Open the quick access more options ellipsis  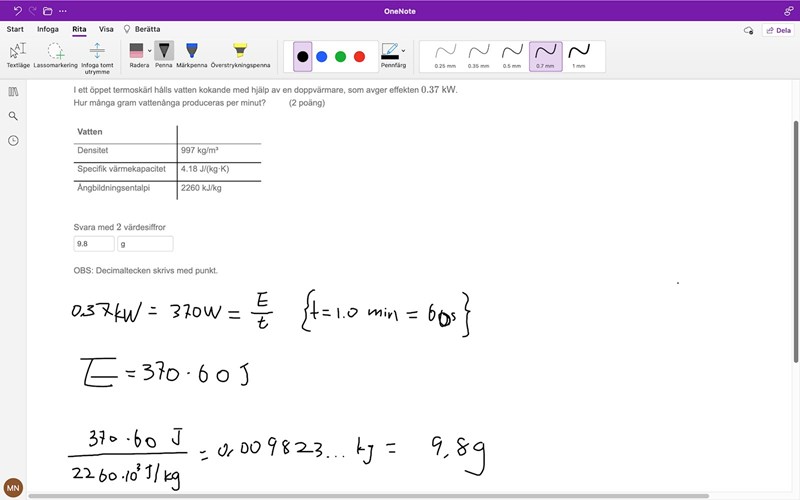point(63,10)
